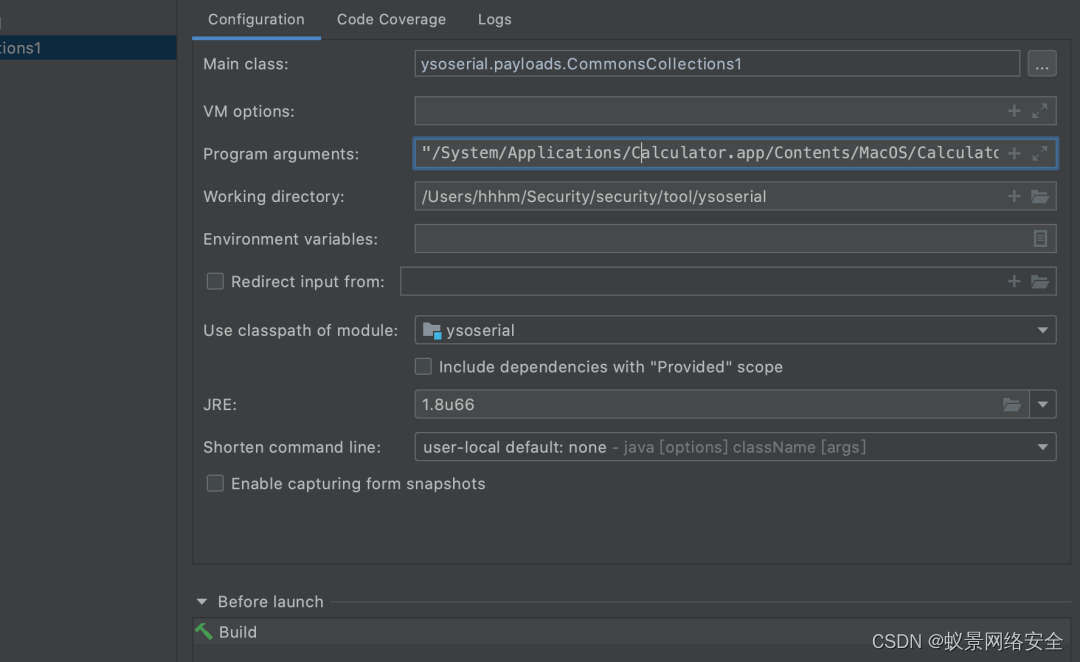Open the Logs tab
This screenshot has height=662, width=1080.
point(494,19)
